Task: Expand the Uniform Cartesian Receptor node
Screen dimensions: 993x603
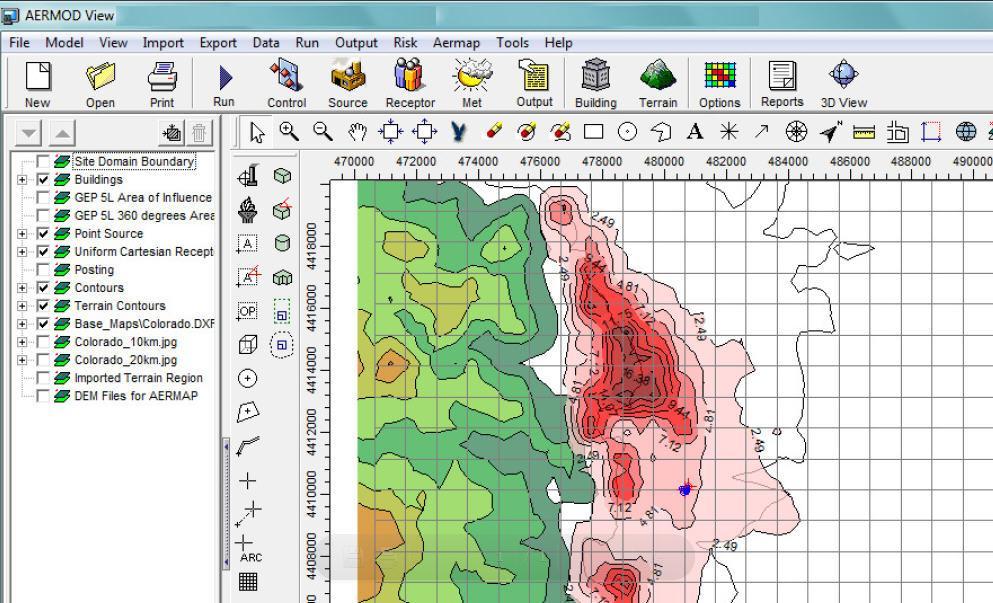Action: [22, 252]
